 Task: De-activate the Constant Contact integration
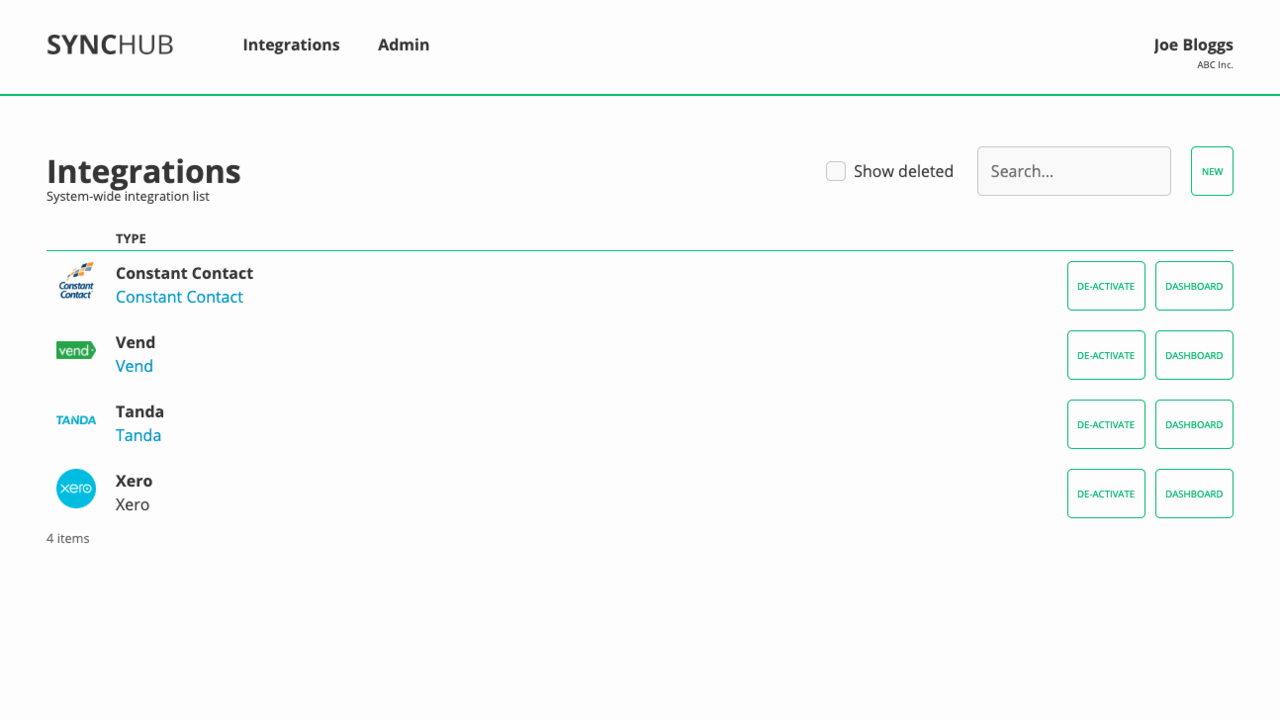click(1106, 286)
